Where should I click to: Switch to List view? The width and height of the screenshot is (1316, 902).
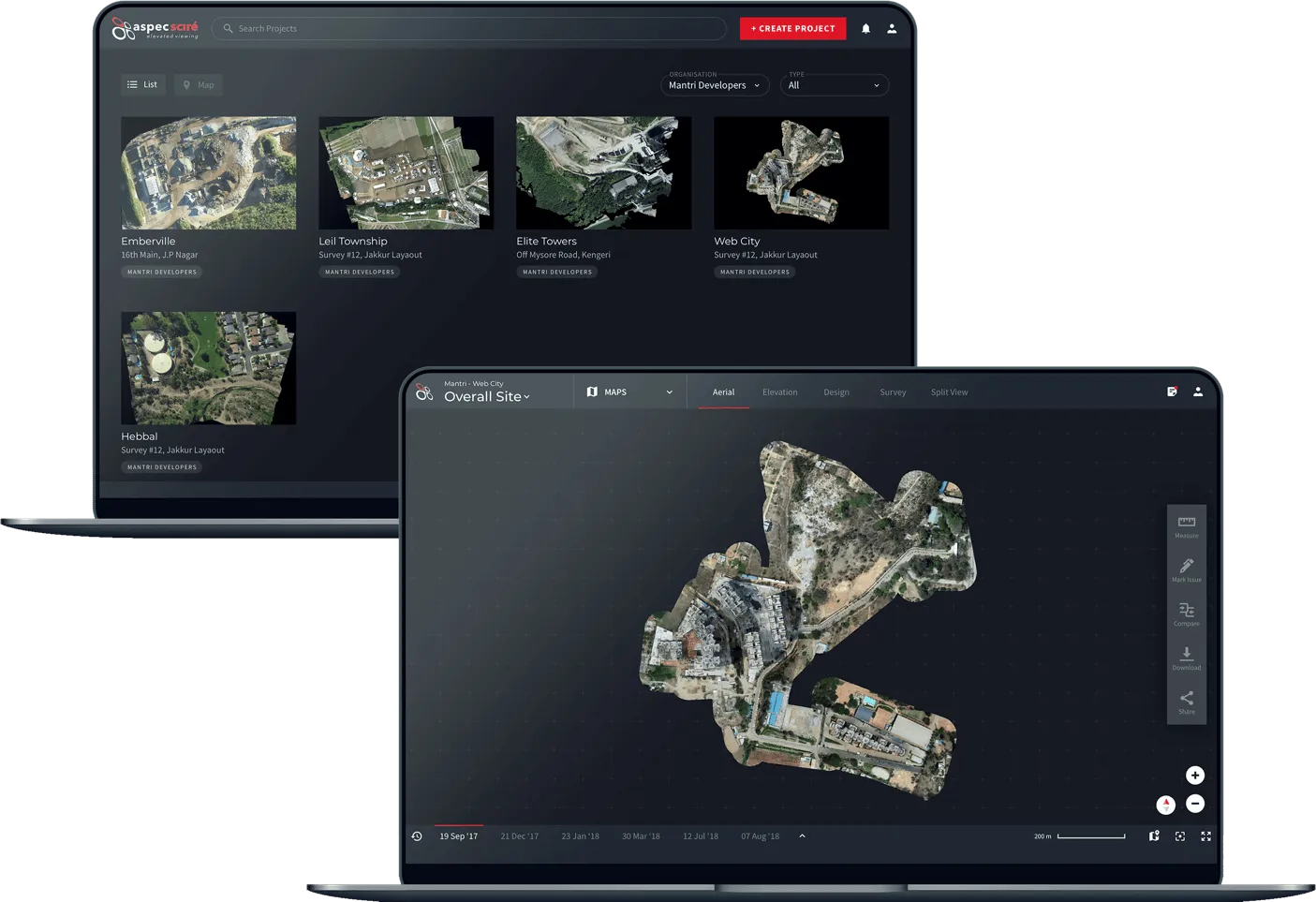[x=143, y=84]
